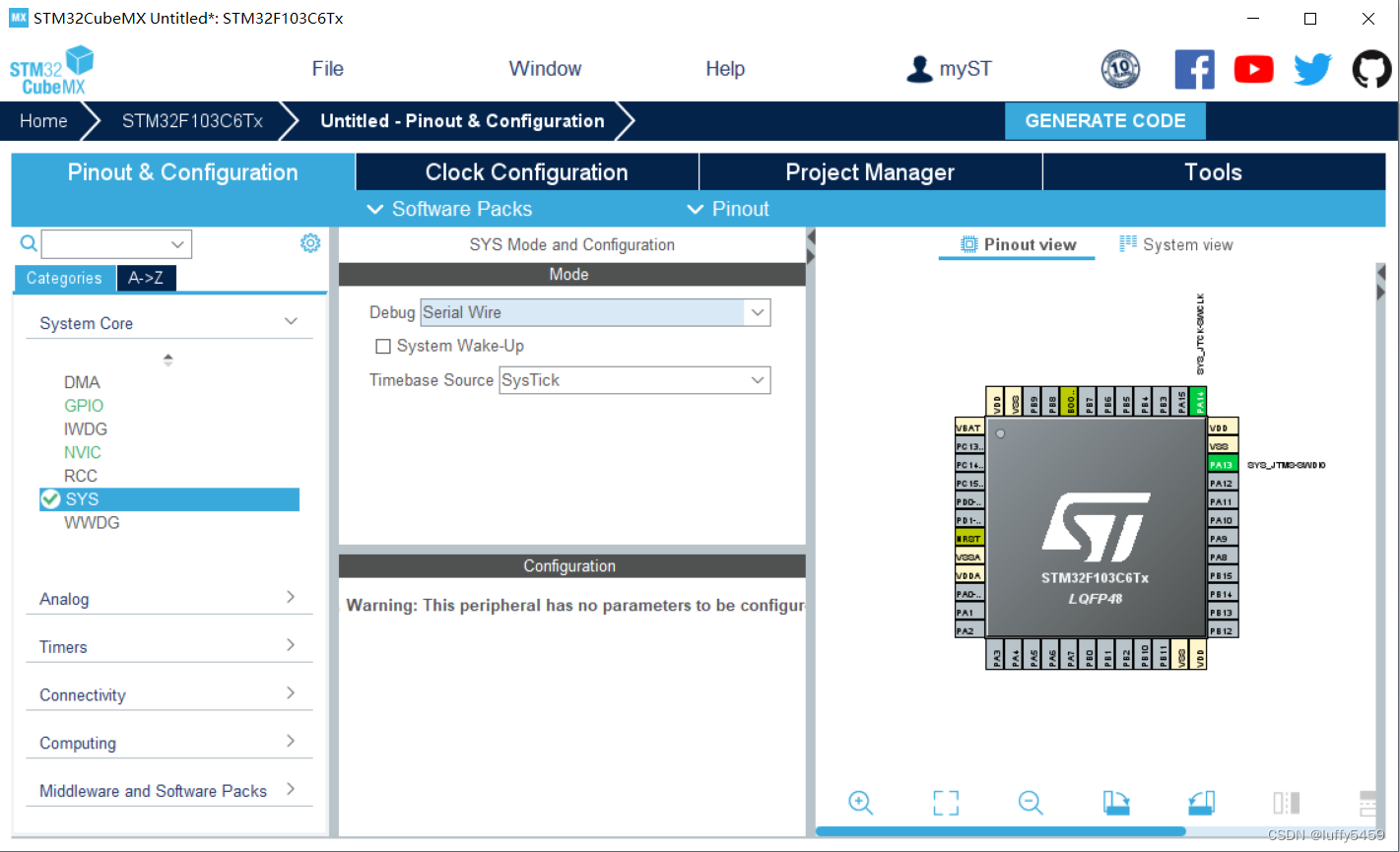
Task: Expand the Pinout menu
Action: [728, 209]
